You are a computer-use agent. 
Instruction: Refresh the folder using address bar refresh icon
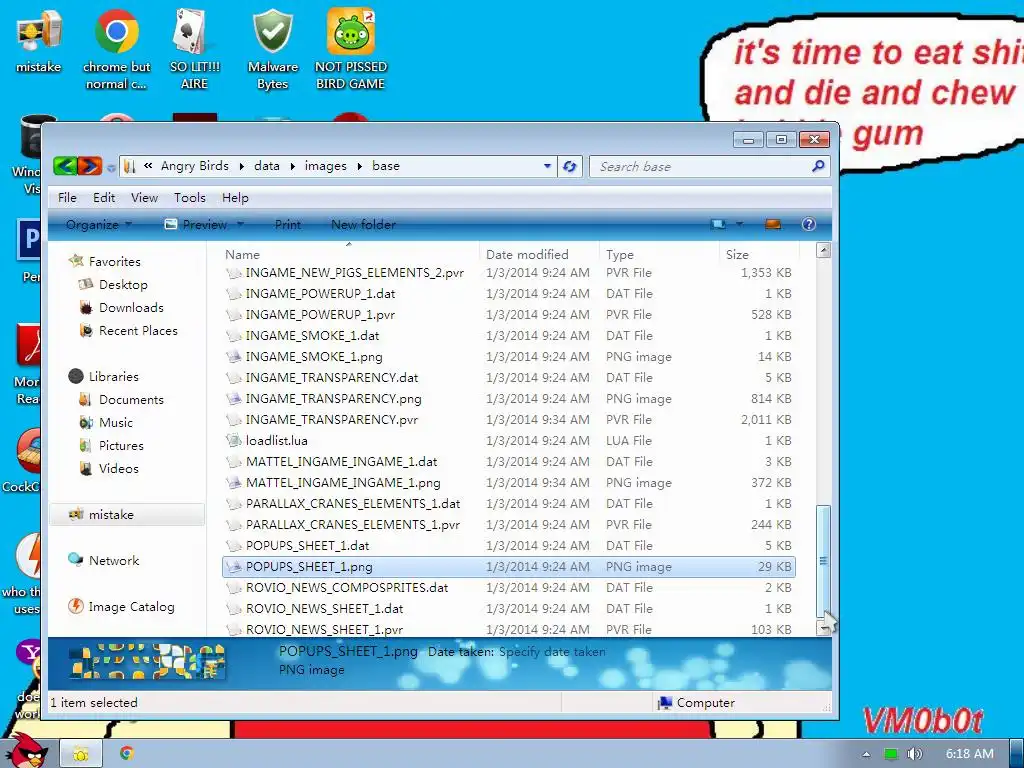point(569,167)
